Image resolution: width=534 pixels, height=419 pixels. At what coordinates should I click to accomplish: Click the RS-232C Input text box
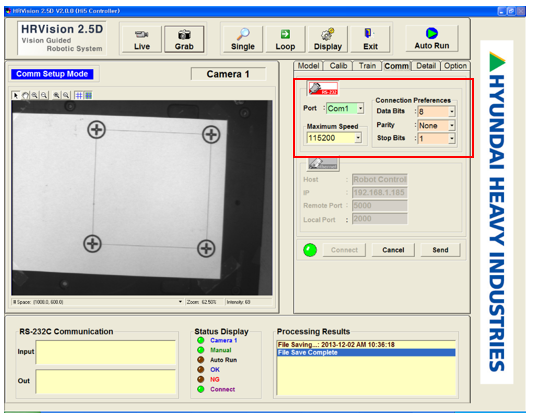106,352
